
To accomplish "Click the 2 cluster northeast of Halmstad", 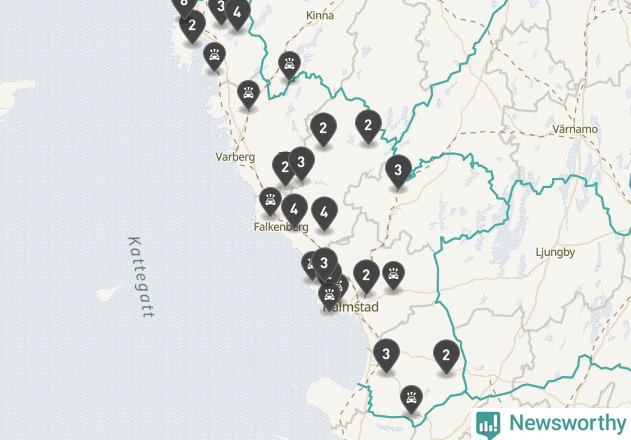I will 366,277.
